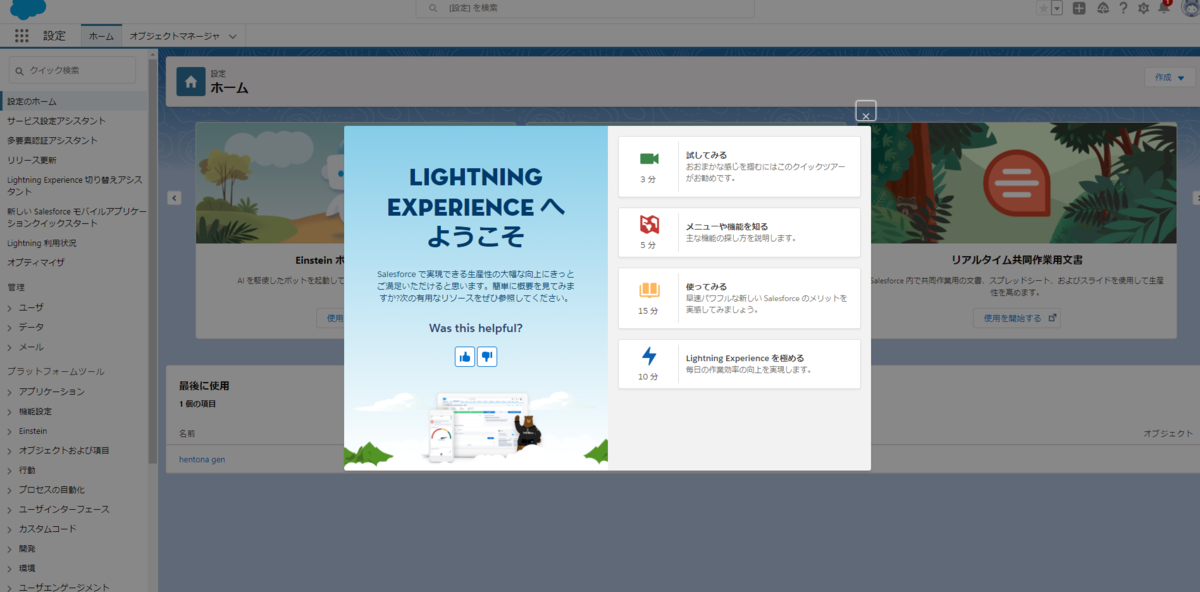This screenshot has height=592, width=1200.
Task: Expand the ユーザ tree node
Action: click(10, 307)
